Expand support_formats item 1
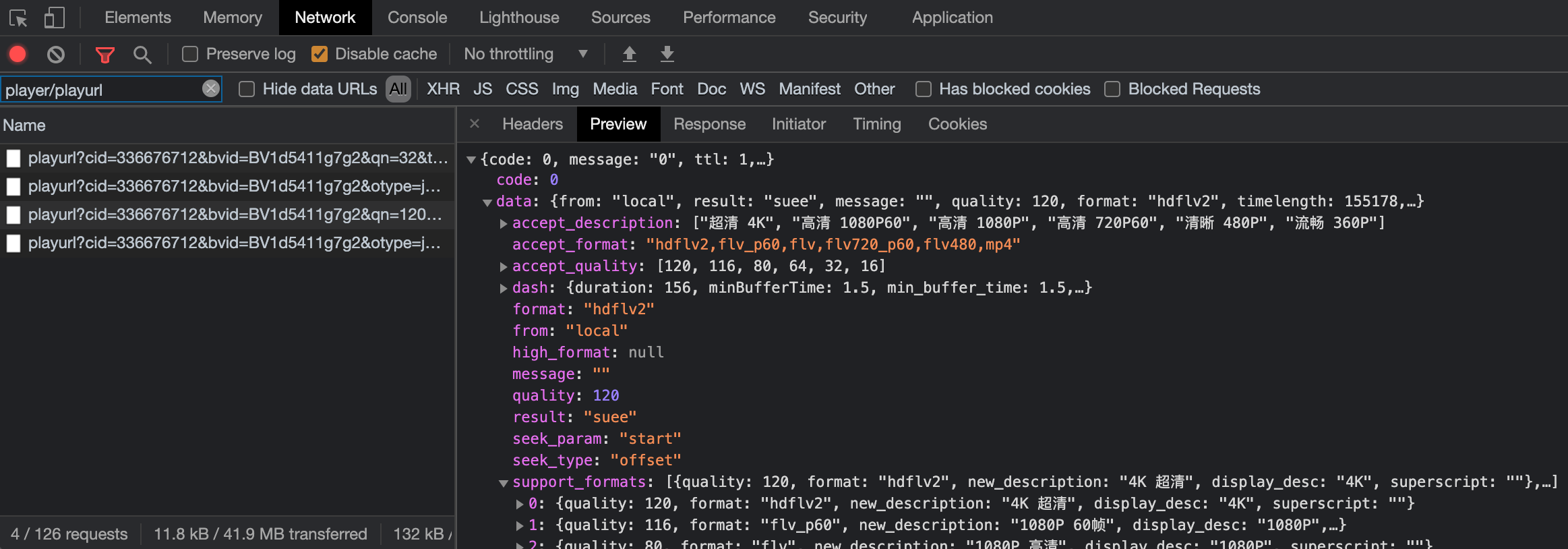This screenshot has height=549, width=1568. click(520, 525)
